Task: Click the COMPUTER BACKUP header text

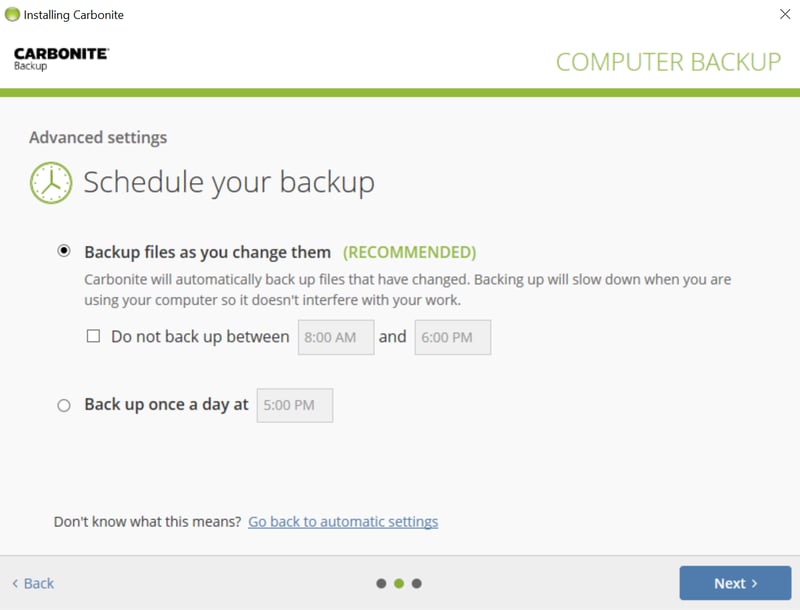Action: [668, 62]
